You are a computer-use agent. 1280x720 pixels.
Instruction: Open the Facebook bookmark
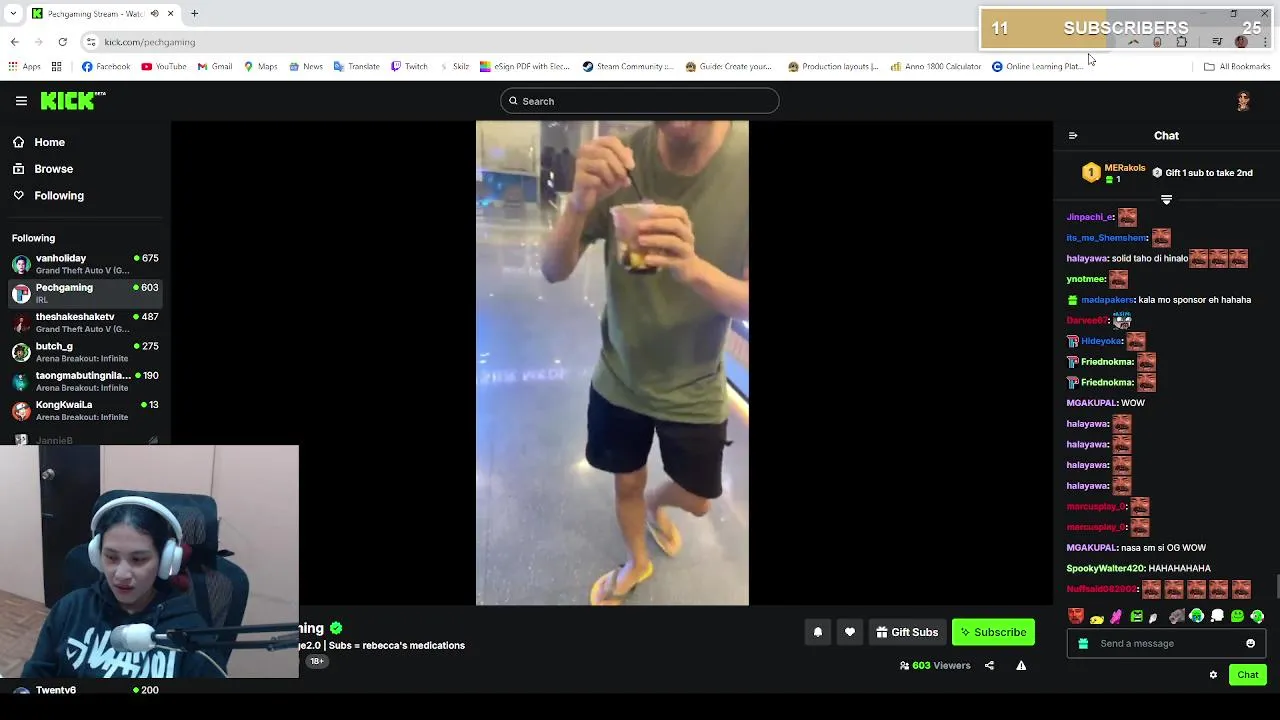click(106, 67)
